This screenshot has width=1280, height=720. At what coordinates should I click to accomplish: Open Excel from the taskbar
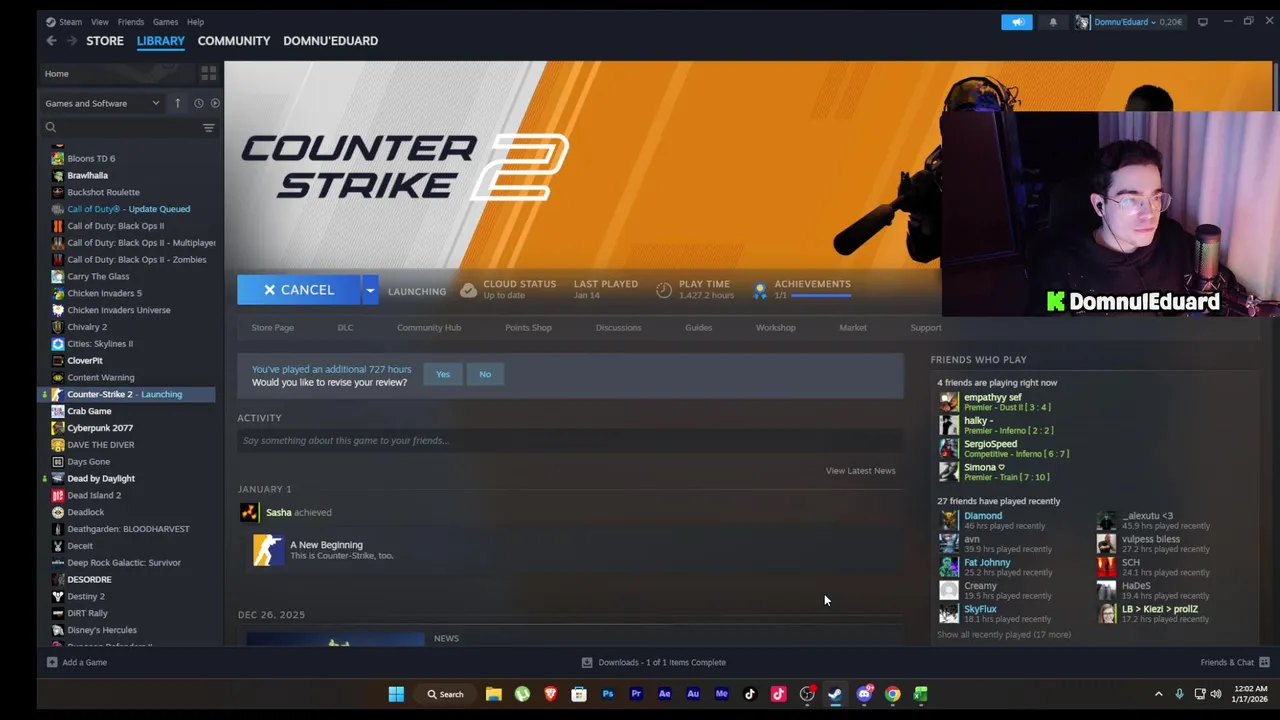pyautogui.click(x=921, y=694)
